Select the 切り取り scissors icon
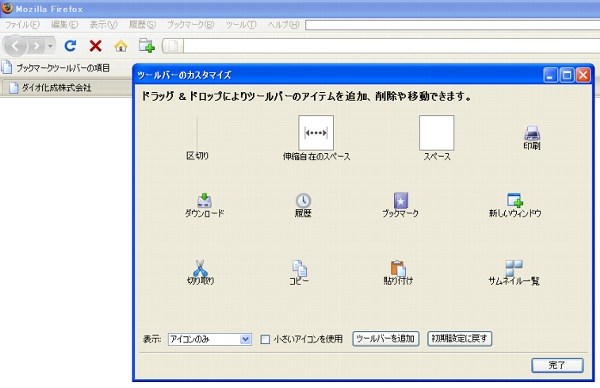Screen dimensions: 600x388 pos(201,272)
